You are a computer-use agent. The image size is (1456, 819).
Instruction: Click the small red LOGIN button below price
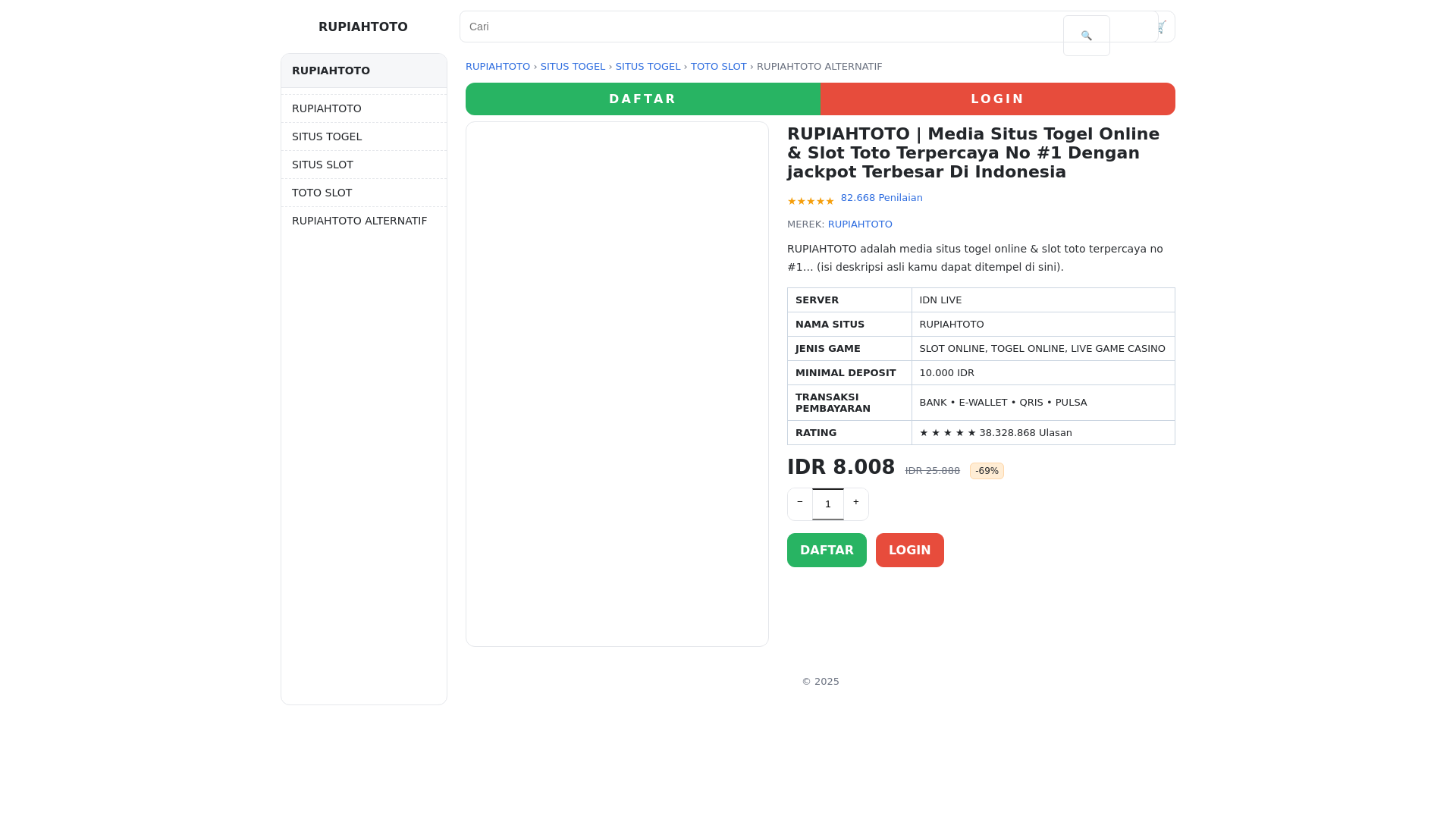click(910, 551)
